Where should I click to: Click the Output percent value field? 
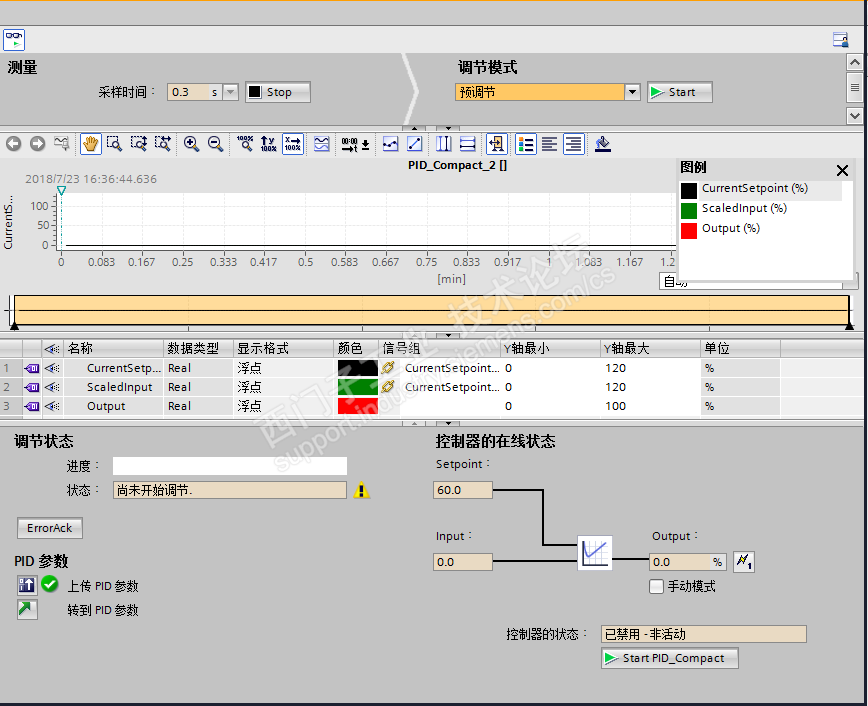coord(687,562)
